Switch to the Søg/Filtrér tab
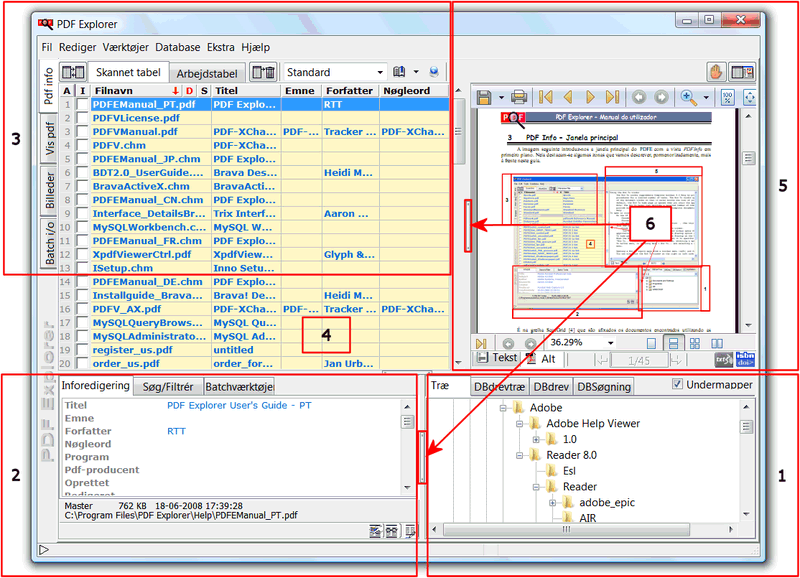This screenshot has width=800, height=578. (x=167, y=386)
